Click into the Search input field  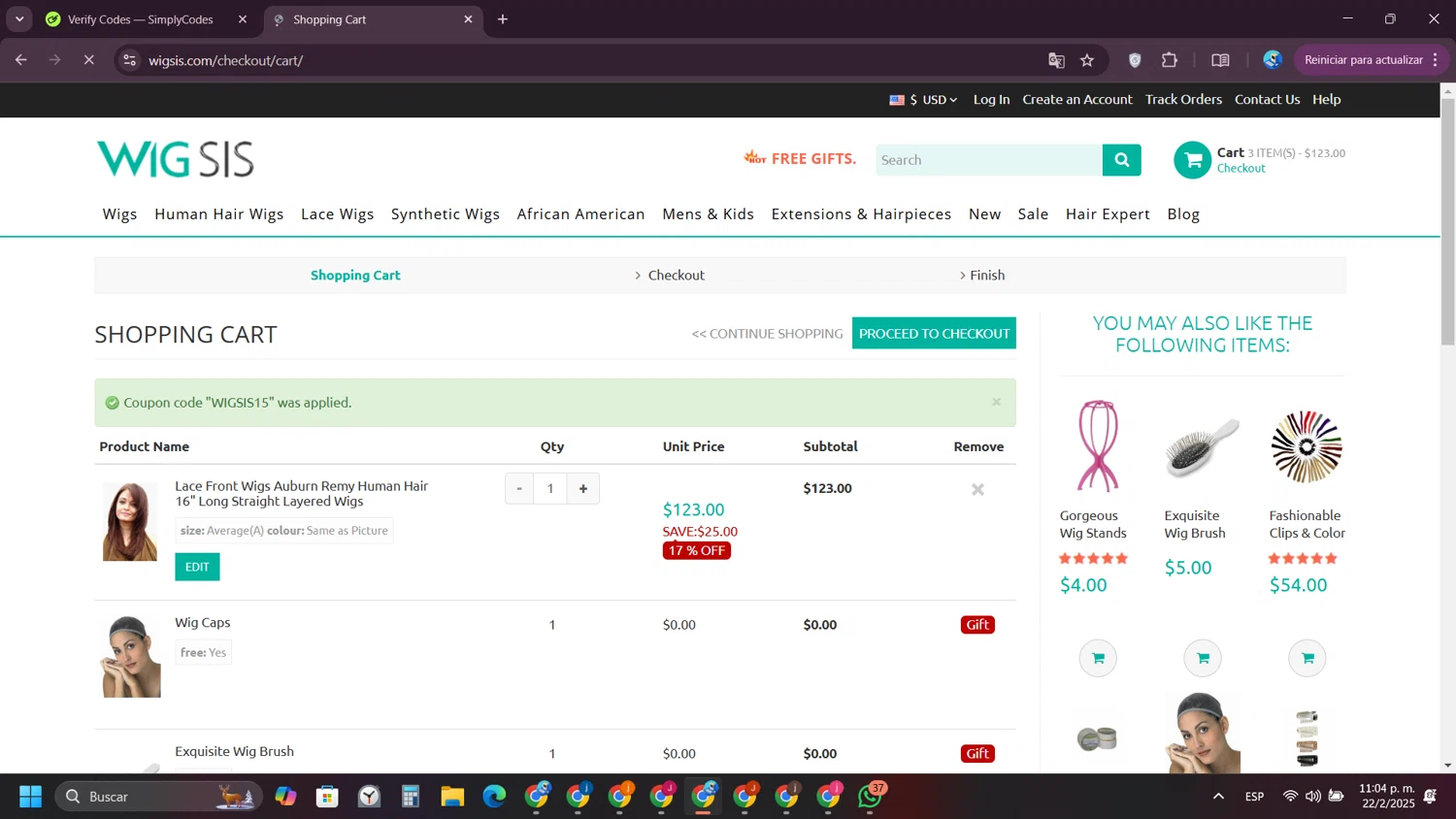point(988,160)
